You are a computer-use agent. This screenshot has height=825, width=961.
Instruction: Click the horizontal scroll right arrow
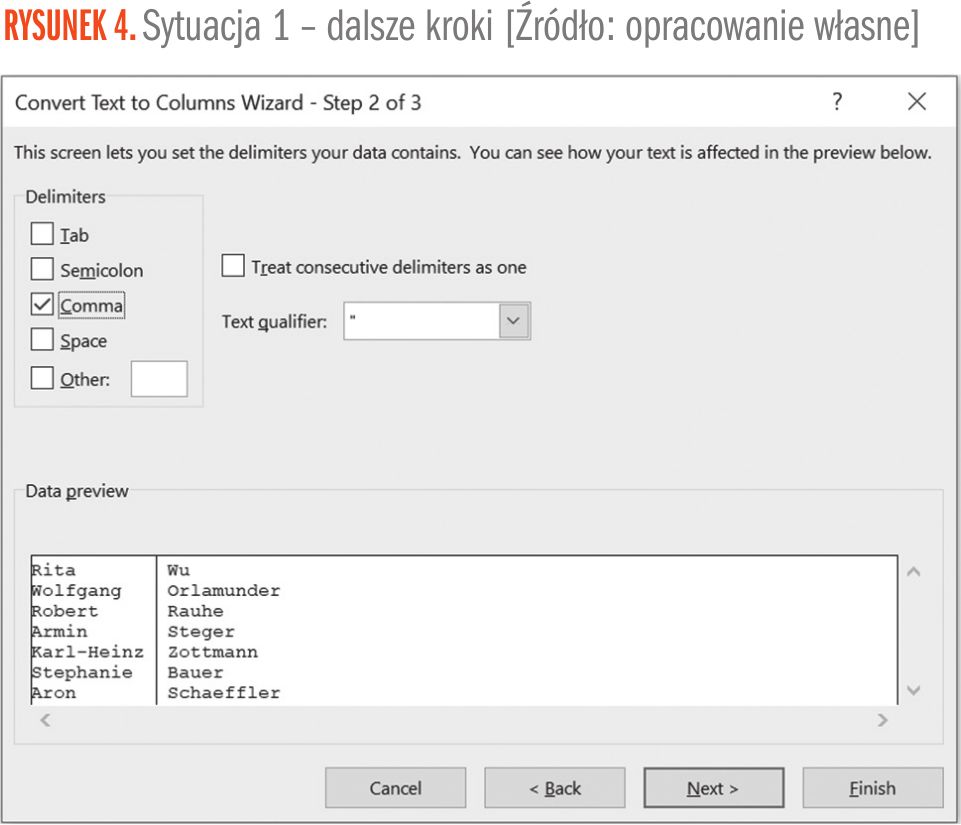click(x=882, y=720)
